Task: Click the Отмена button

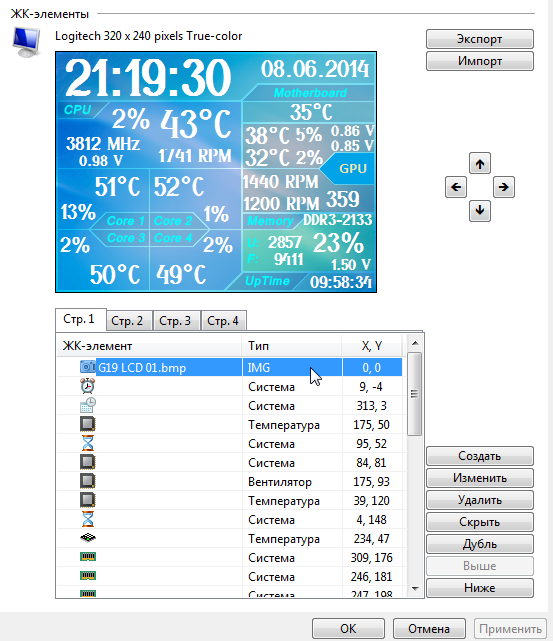Action: pos(429,628)
